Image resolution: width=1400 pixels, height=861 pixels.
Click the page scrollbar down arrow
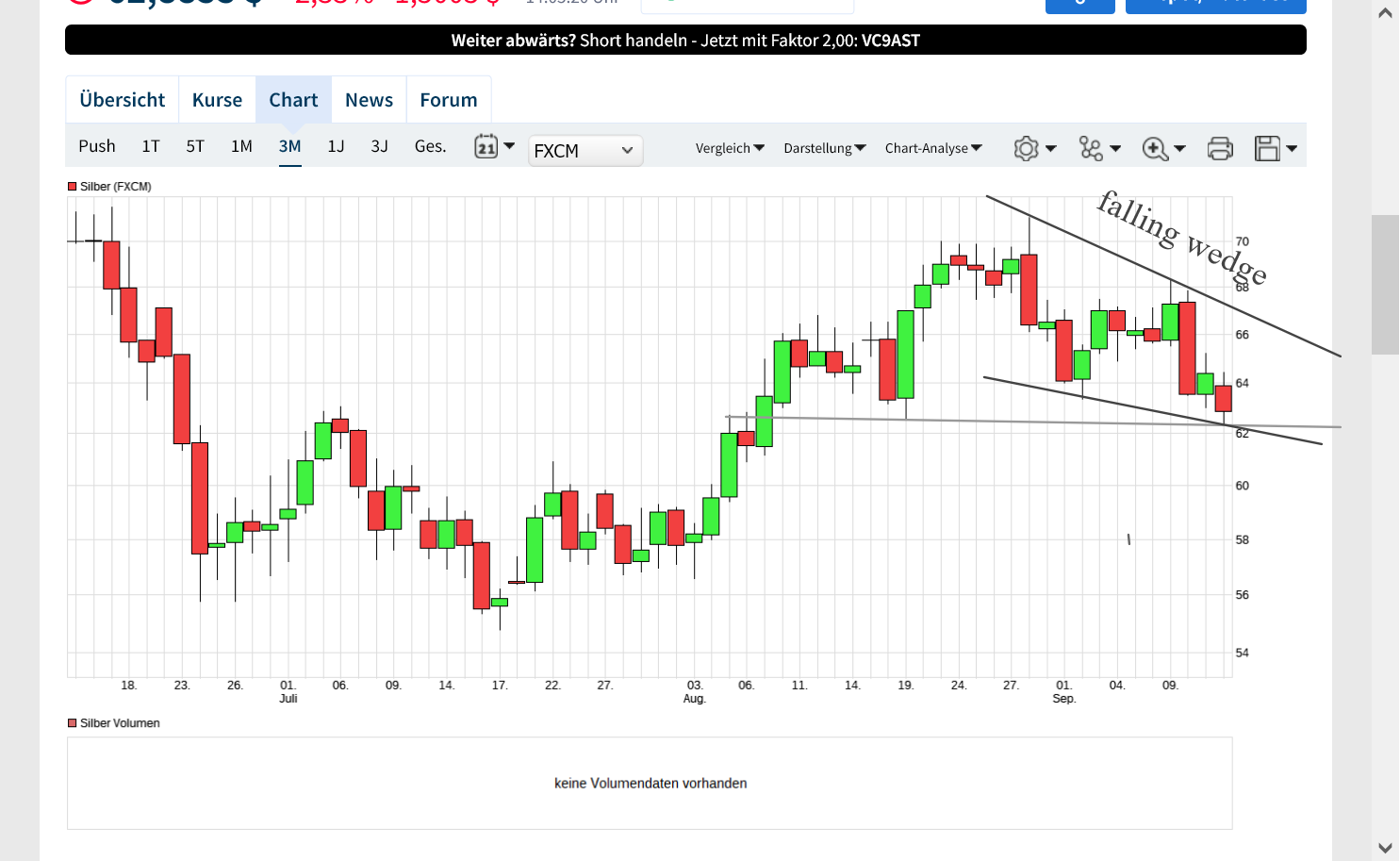[1385, 848]
